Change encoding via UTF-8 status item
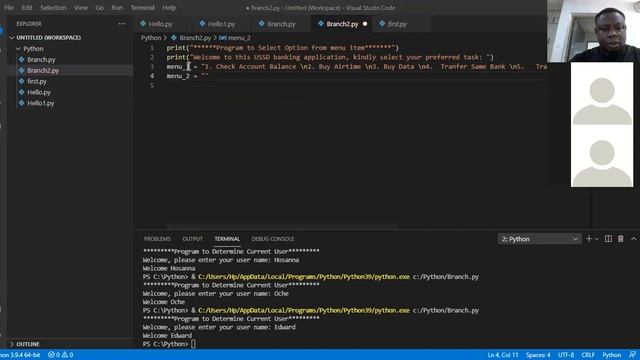Screen dimensions: 640x360 tap(566, 355)
